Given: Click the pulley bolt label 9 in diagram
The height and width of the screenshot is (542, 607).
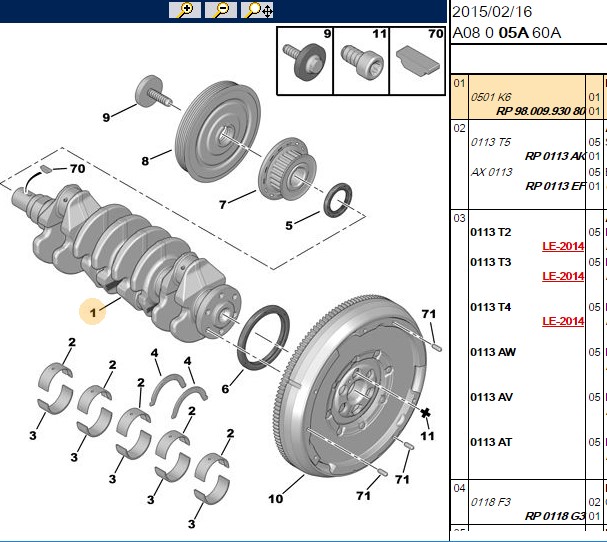Looking at the screenshot, I should [106, 117].
